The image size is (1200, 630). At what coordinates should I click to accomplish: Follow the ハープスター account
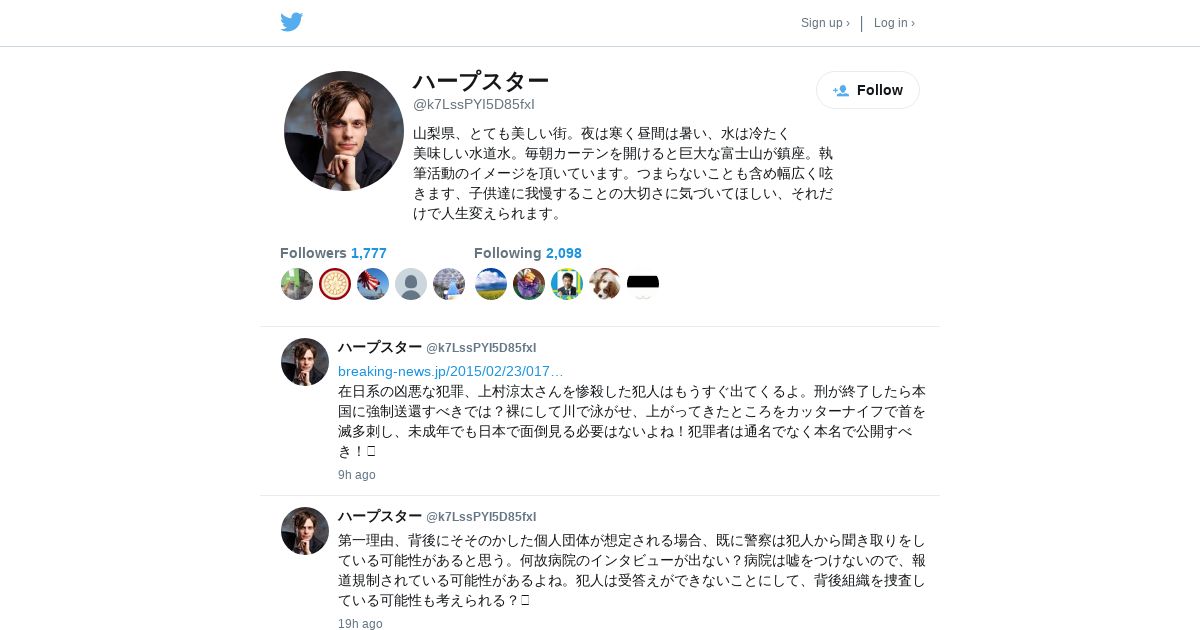click(867, 90)
